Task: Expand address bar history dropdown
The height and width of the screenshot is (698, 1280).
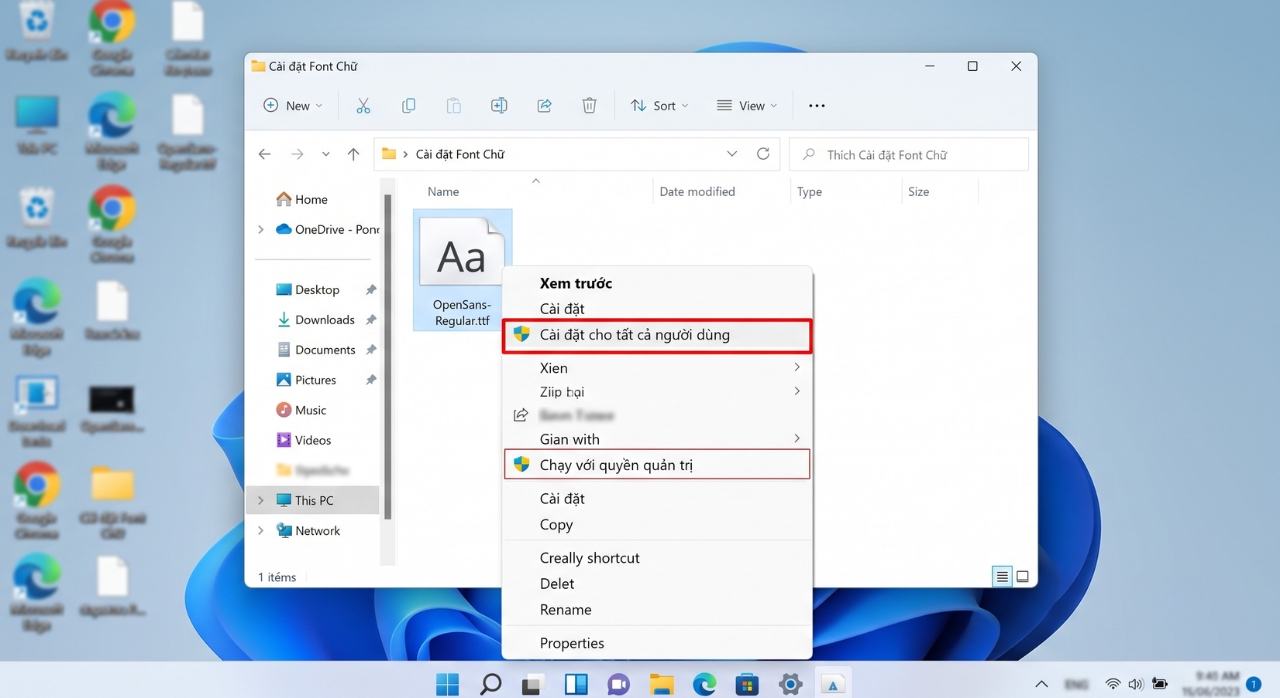Action: coord(732,154)
